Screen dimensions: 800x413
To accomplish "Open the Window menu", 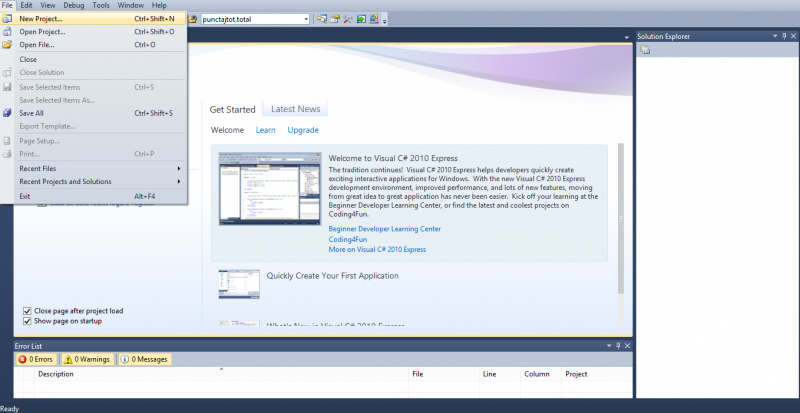I will click(x=131, y=5).
